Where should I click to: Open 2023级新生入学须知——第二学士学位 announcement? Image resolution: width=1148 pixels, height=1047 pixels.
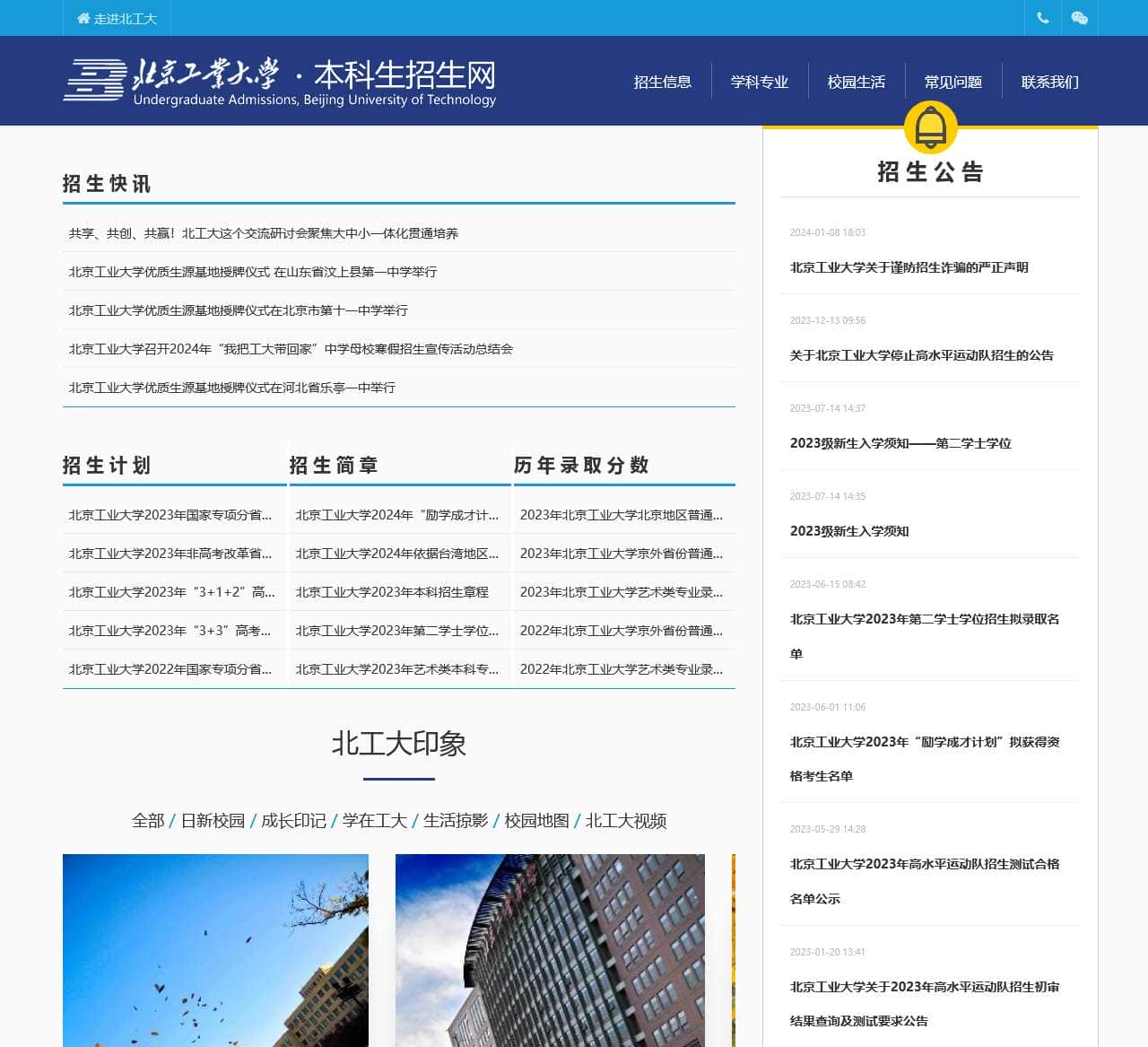pos(900,443)
